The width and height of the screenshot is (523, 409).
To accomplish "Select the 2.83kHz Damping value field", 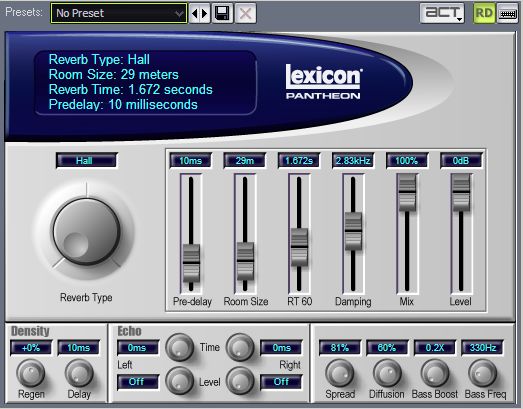I will tap(353, 160).
